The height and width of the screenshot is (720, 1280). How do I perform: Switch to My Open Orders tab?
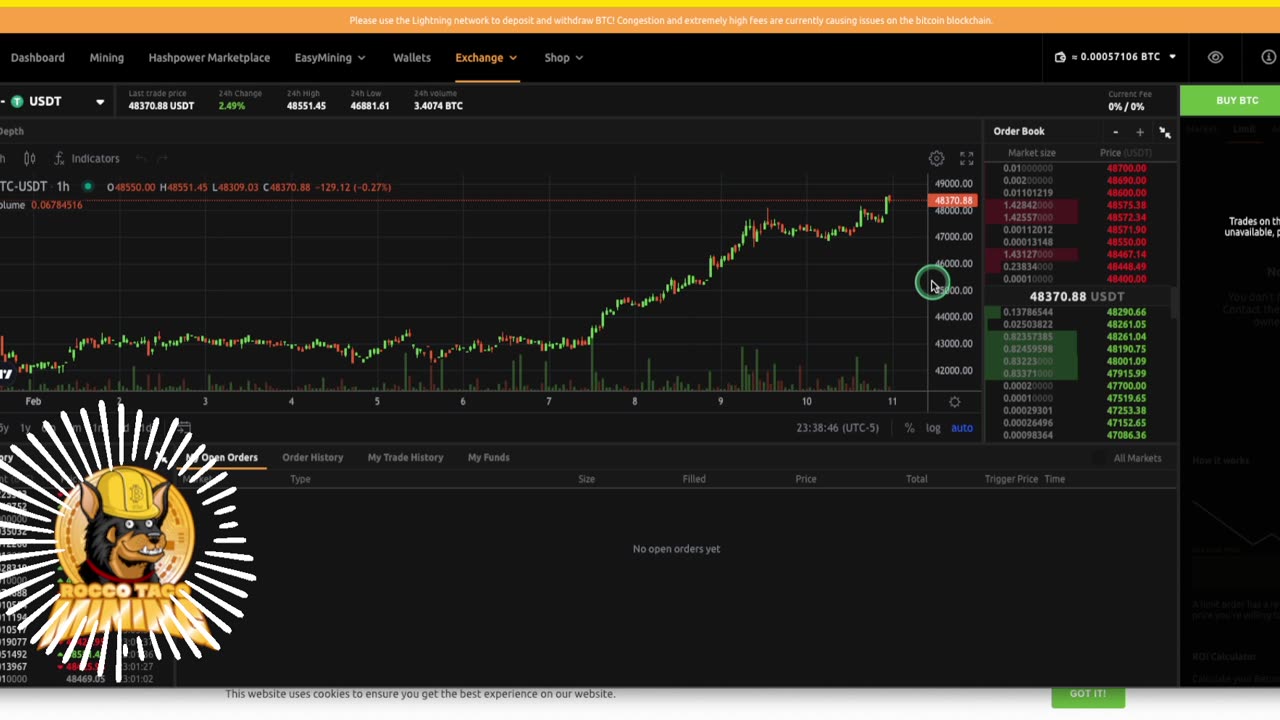point(221,457)
